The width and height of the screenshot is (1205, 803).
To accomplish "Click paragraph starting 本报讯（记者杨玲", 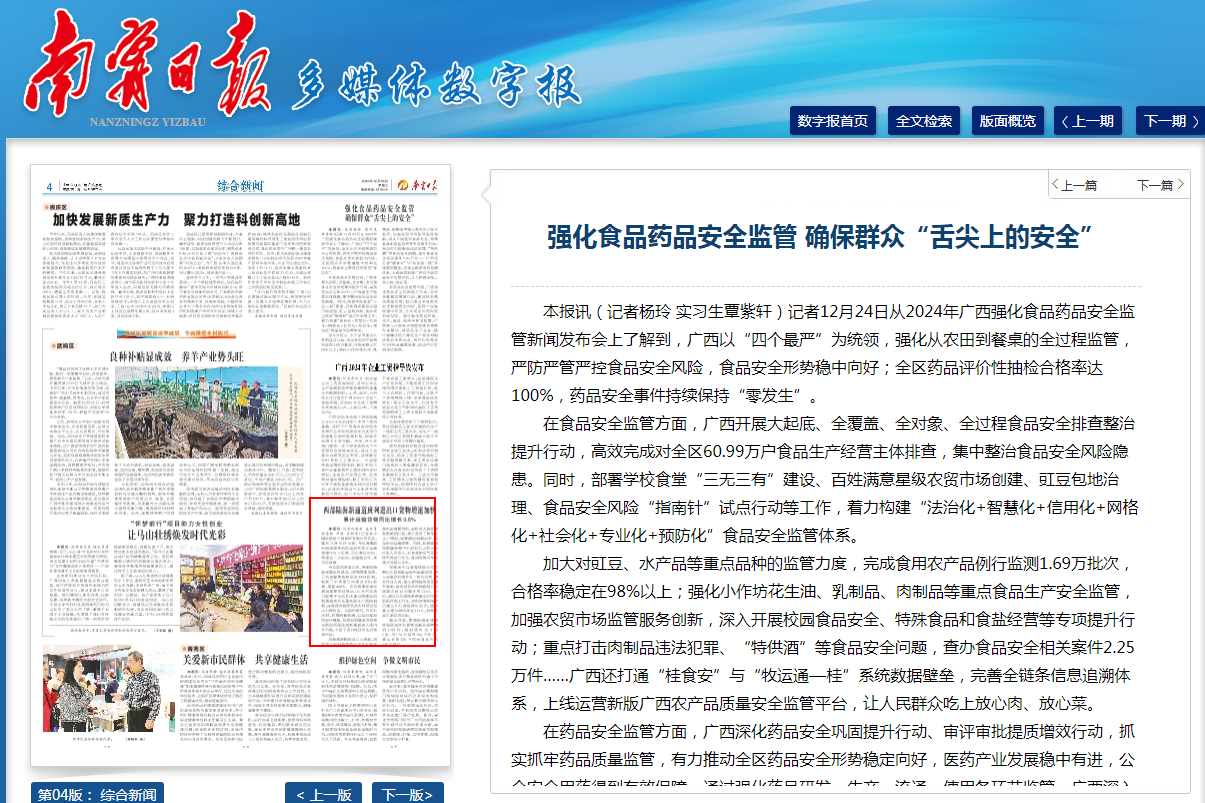I will point(824,352).
